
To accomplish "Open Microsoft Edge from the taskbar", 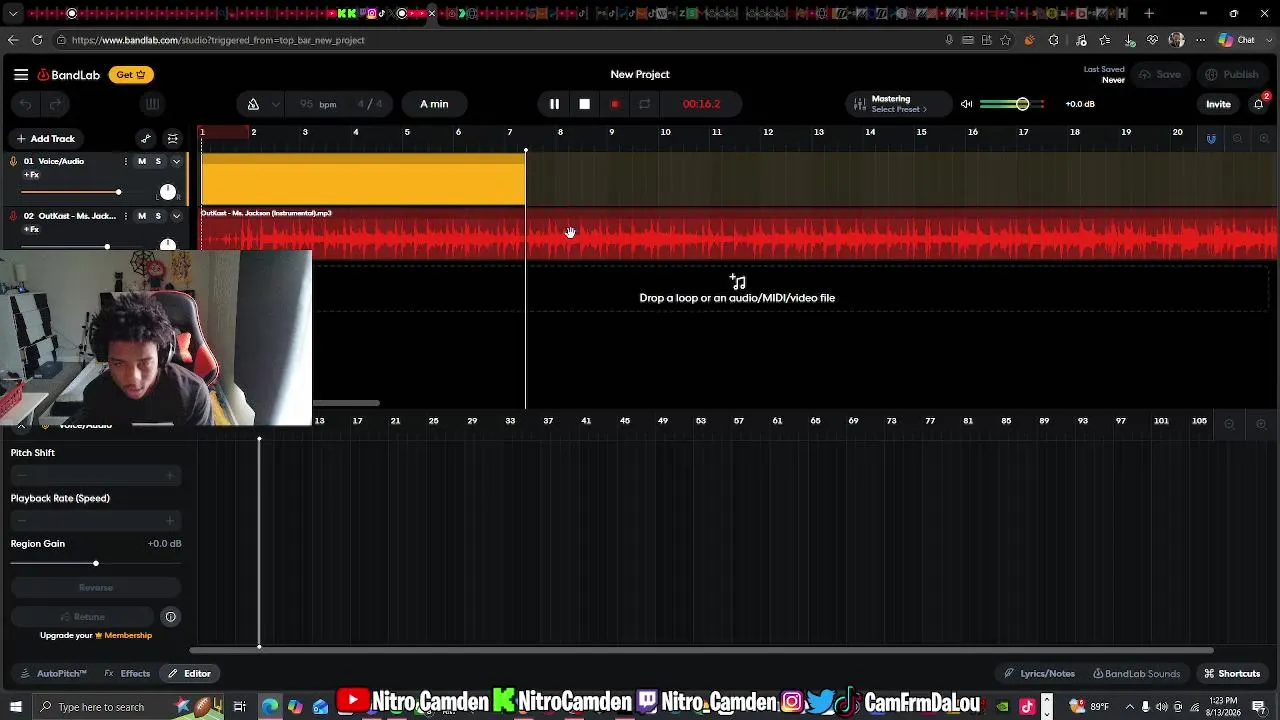I will click(270, 707).
